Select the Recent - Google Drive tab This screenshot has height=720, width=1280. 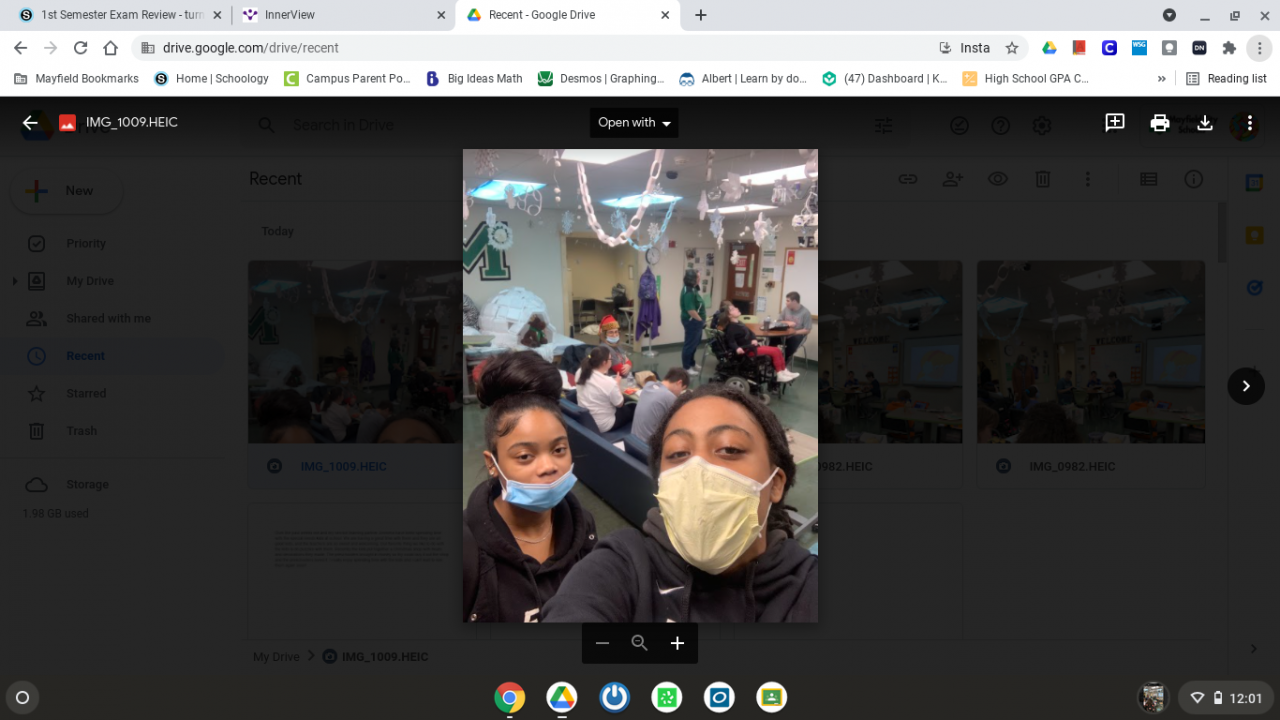pyautogui.click(x=568, y=15)
